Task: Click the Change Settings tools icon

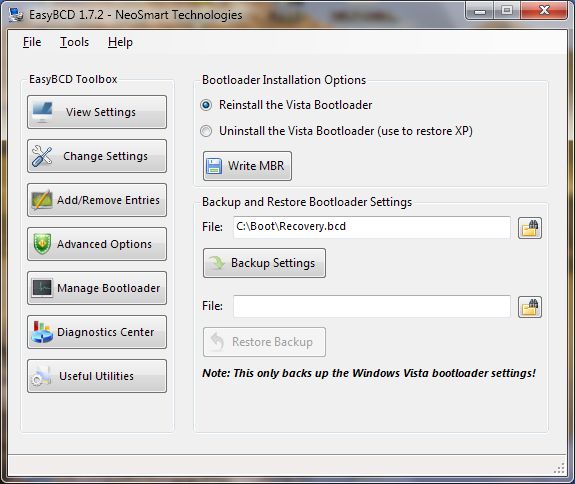Action: [42, 156]
